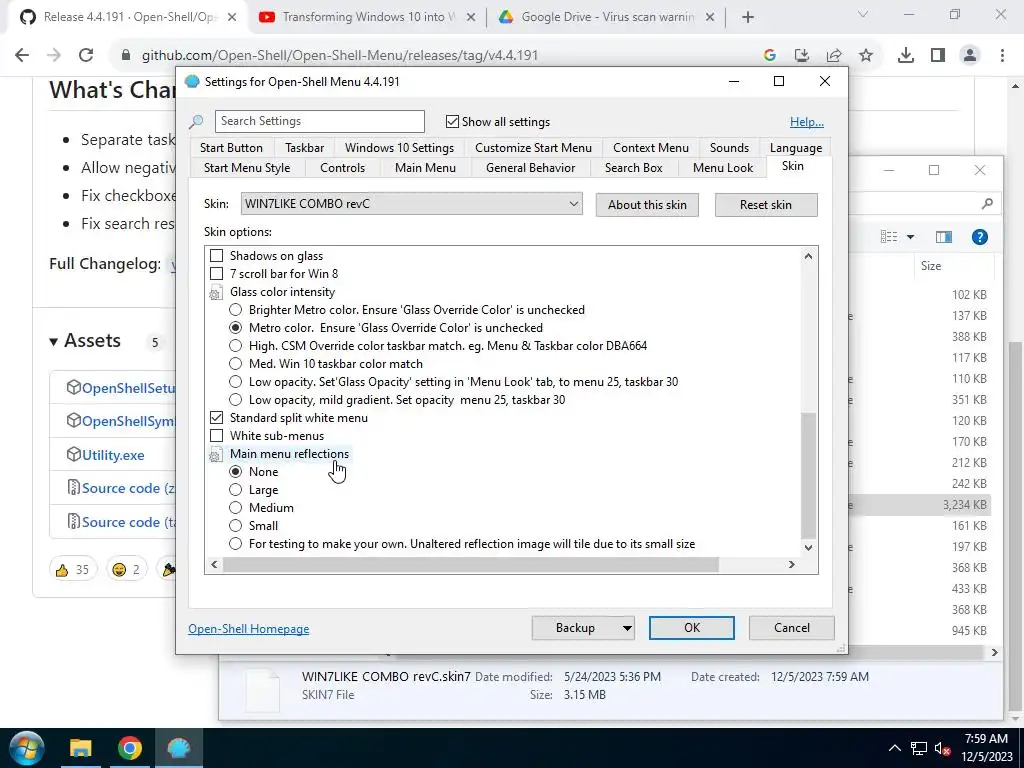Open the Skin dropdown list
The image size is (1024, 768).
click(411, 204)
